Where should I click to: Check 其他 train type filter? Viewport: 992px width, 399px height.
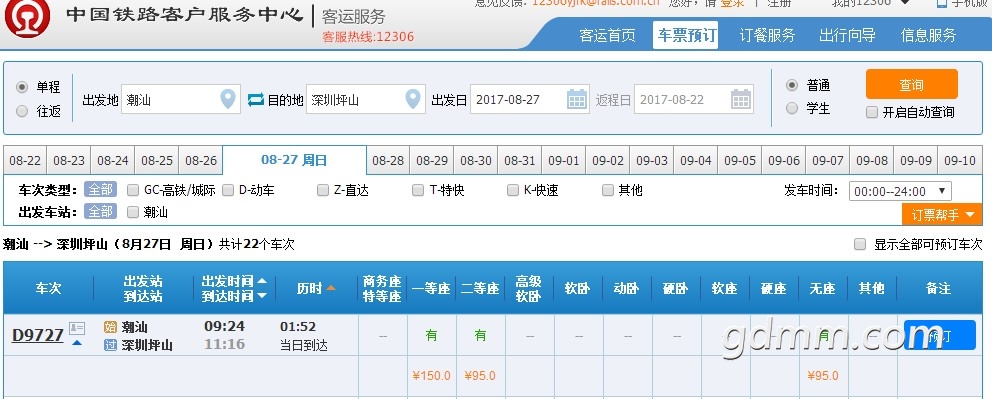[x=607, y=190]
